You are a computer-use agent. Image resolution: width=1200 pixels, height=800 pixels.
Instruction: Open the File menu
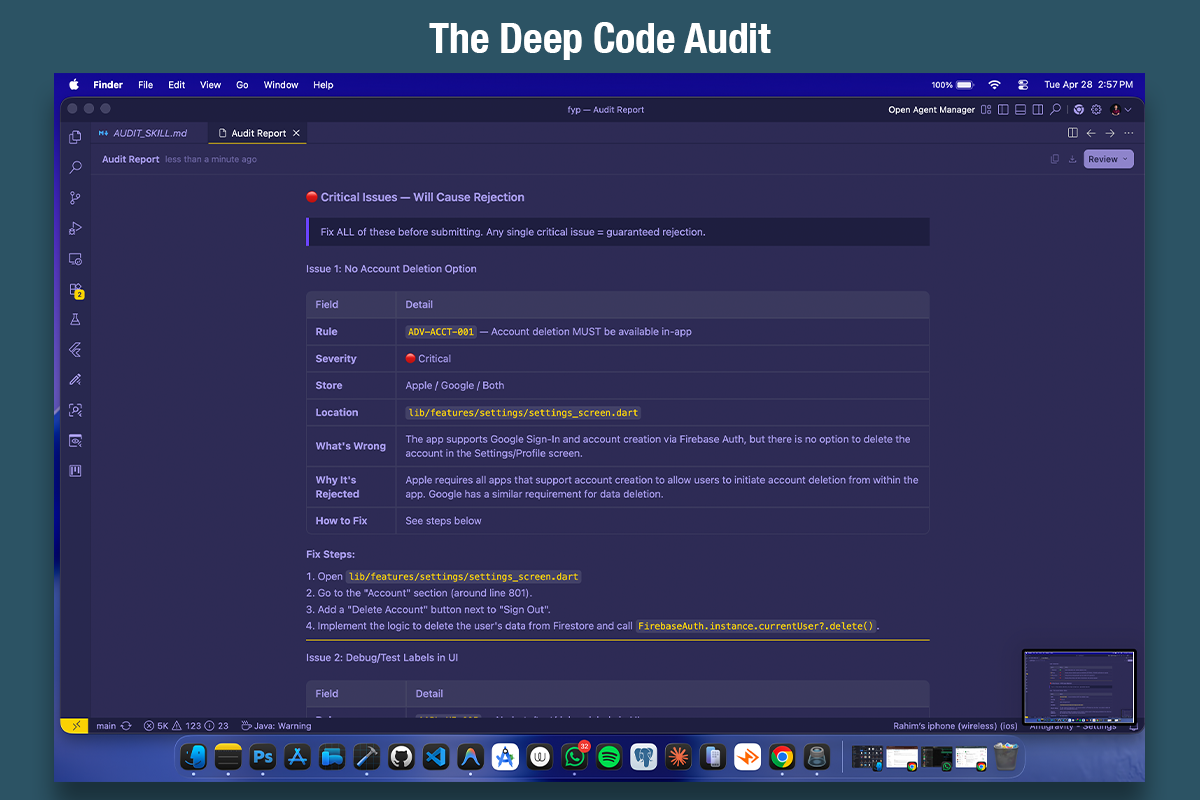click(145, 85)
